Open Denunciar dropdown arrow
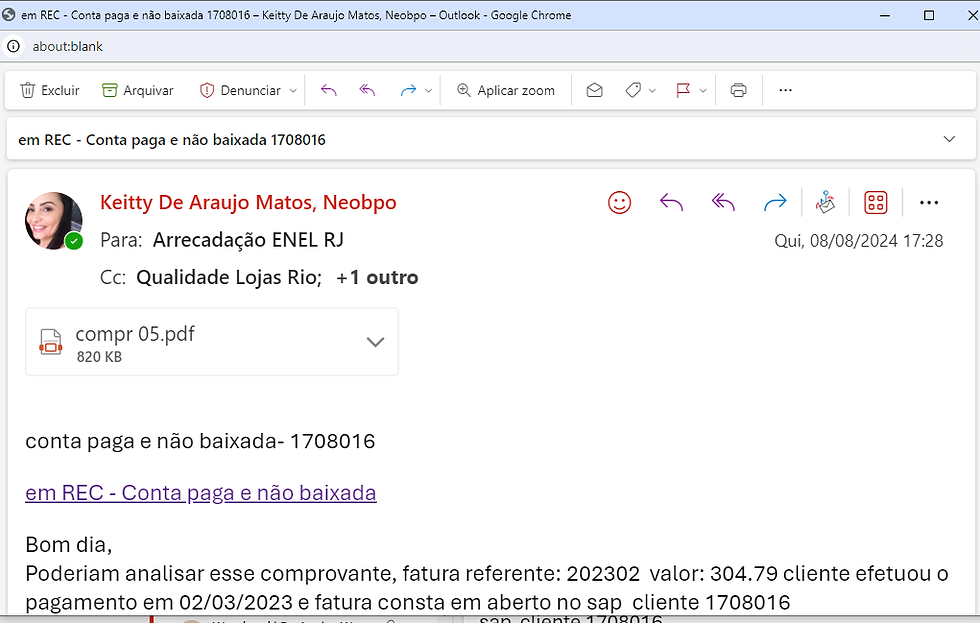The height and width of the screenshot is (623, 980). pos(293,91)
